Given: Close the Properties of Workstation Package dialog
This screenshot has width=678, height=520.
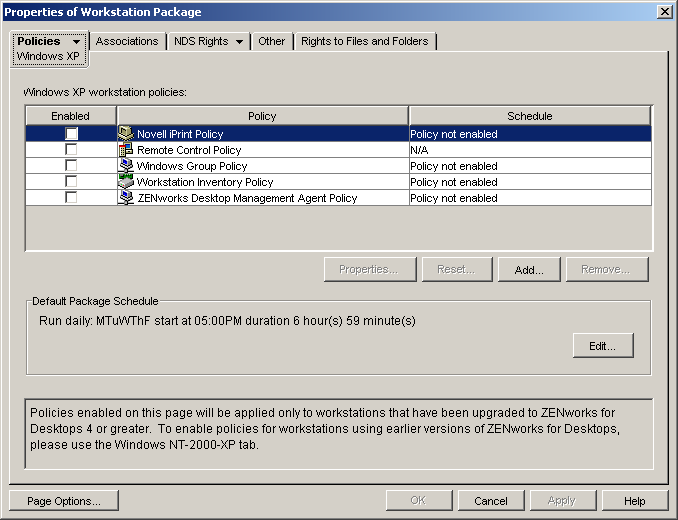Looking at the screenshot, I should (664, 12).
